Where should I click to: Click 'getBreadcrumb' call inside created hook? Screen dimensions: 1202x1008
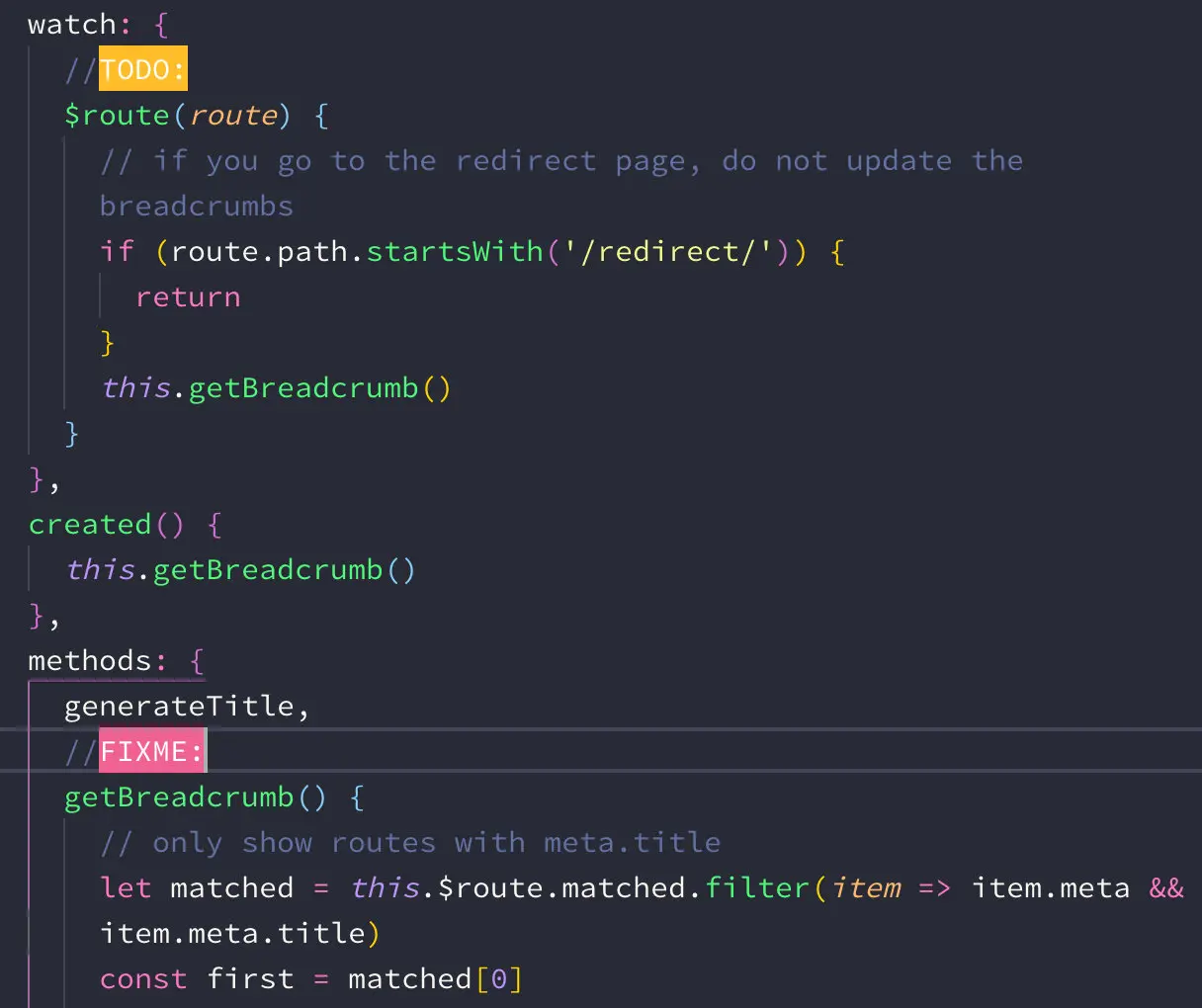268,570
